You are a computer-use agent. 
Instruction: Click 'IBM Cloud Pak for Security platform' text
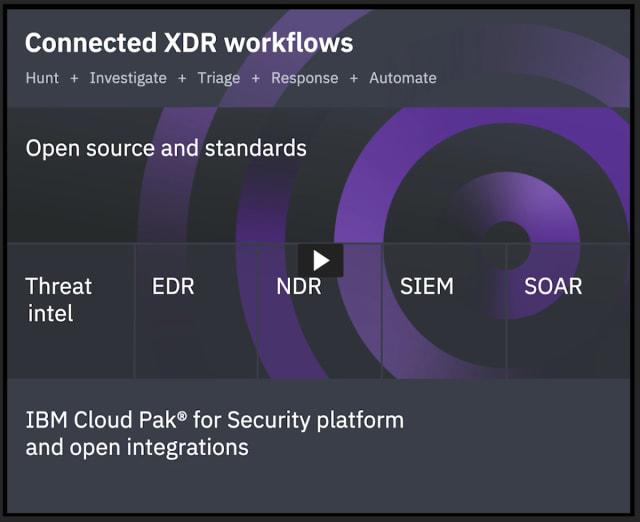pos(215,420)
